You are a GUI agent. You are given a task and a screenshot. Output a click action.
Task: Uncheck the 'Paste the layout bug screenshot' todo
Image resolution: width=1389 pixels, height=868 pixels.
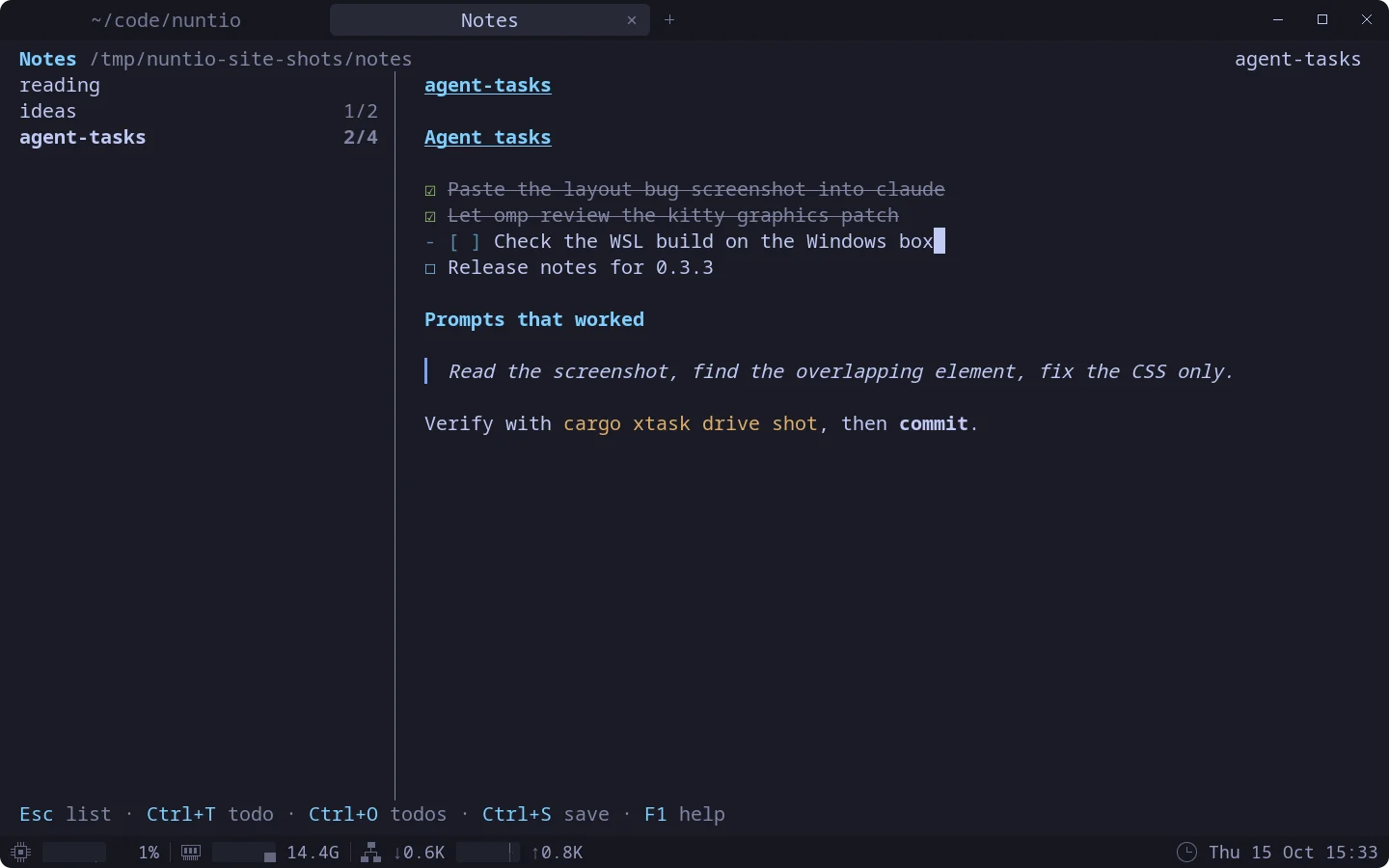coord(430,190)
